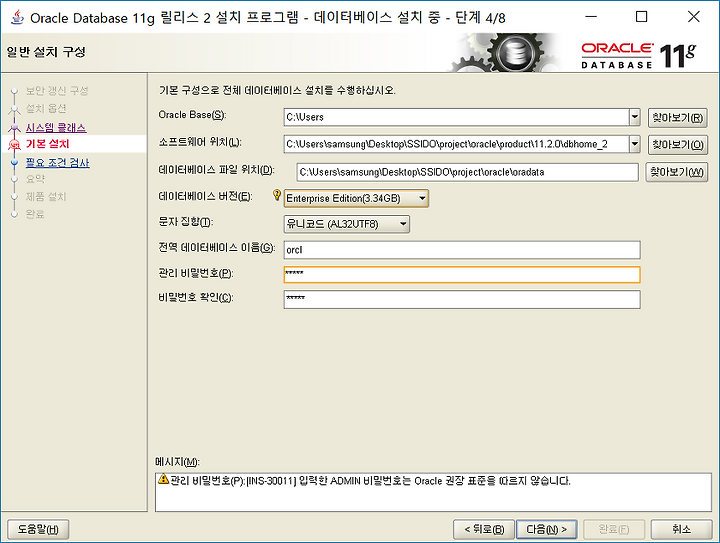Close the Oracle installer window
Screen dimensions: 720x543
pyautogui.click(x=694, y=17)
